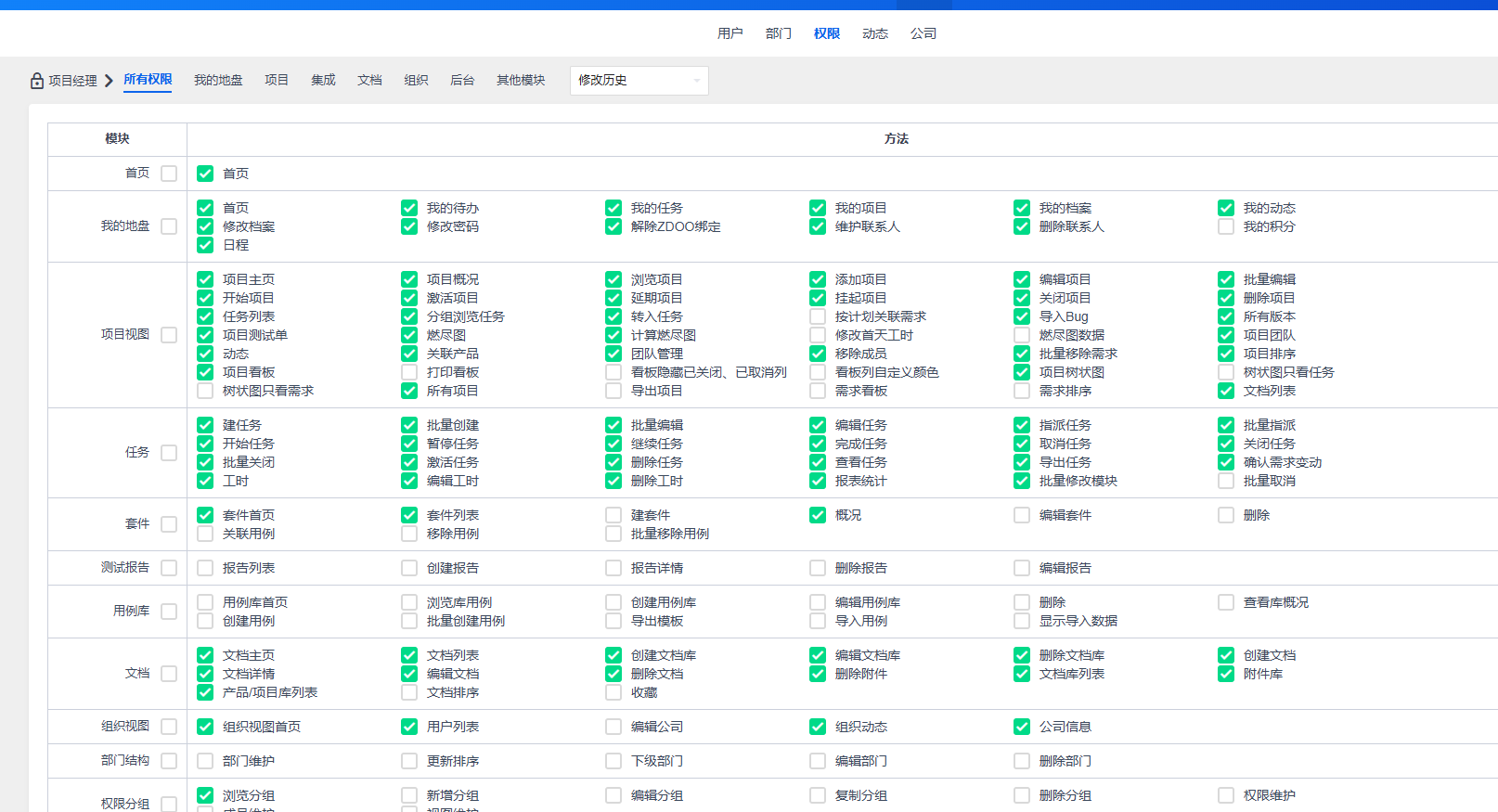Enable the 树状图只看需求 permission
Screen dimensions: 1498x812
tap(205, 391)
